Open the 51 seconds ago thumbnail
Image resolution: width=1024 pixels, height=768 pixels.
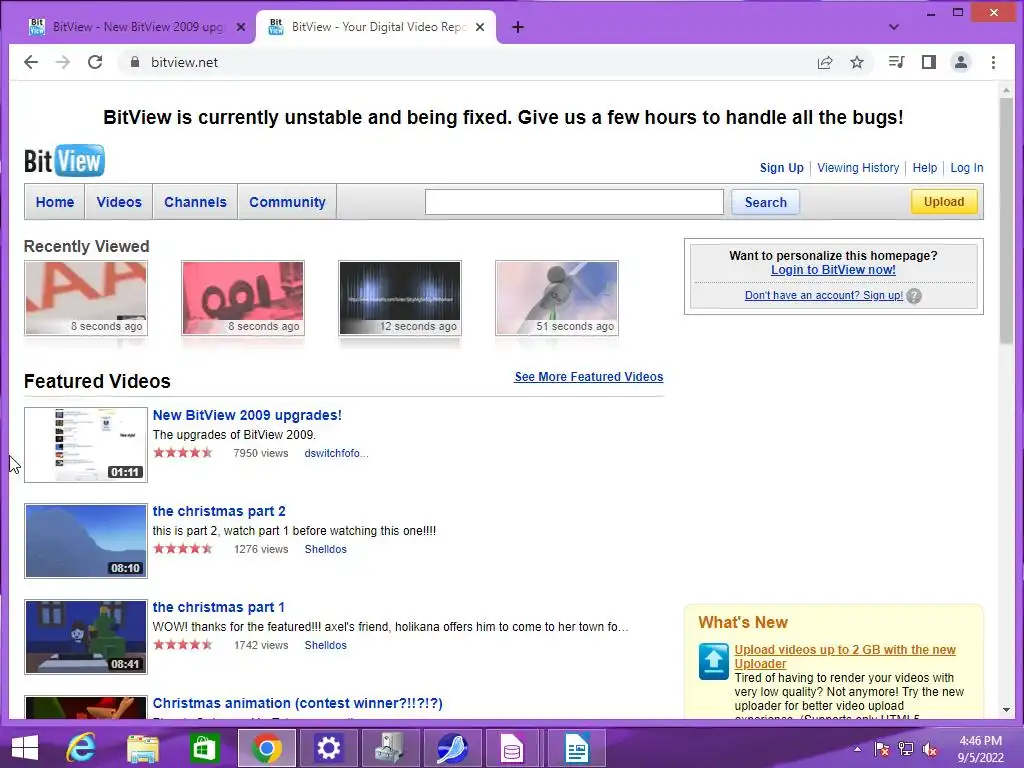click(556, 298)
